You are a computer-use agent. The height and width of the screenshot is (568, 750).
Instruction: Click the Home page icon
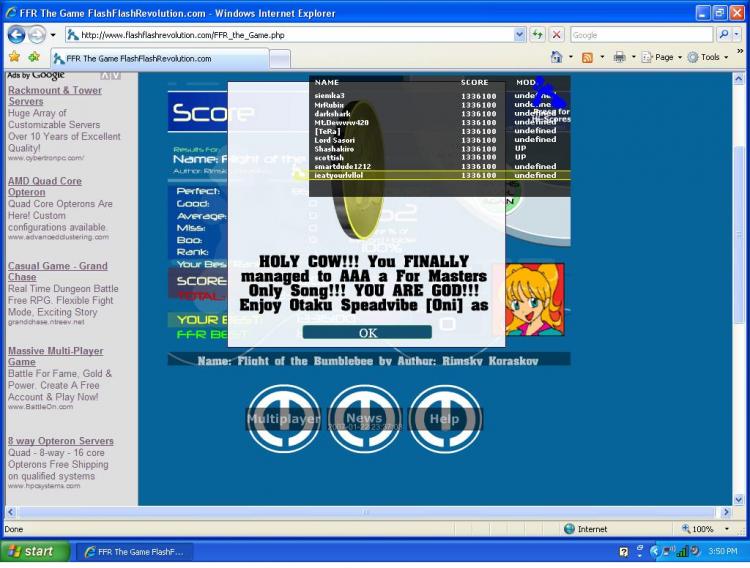pyautogui.click(x=556, y=57)
